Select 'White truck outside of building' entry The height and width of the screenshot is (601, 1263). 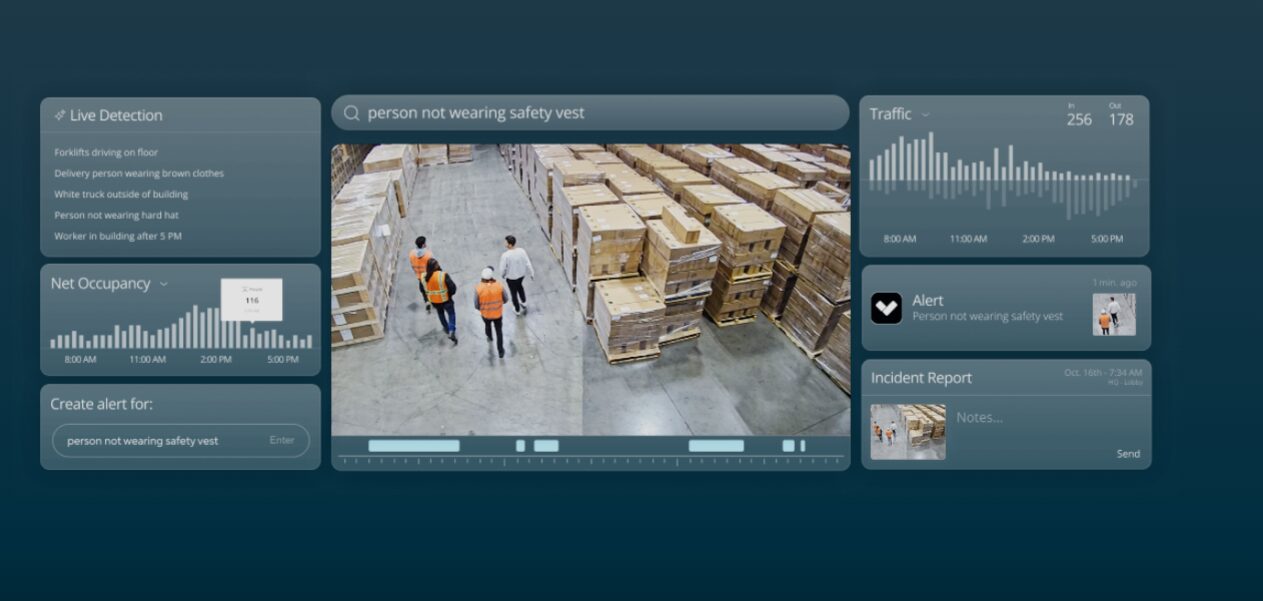coord(121,194)
